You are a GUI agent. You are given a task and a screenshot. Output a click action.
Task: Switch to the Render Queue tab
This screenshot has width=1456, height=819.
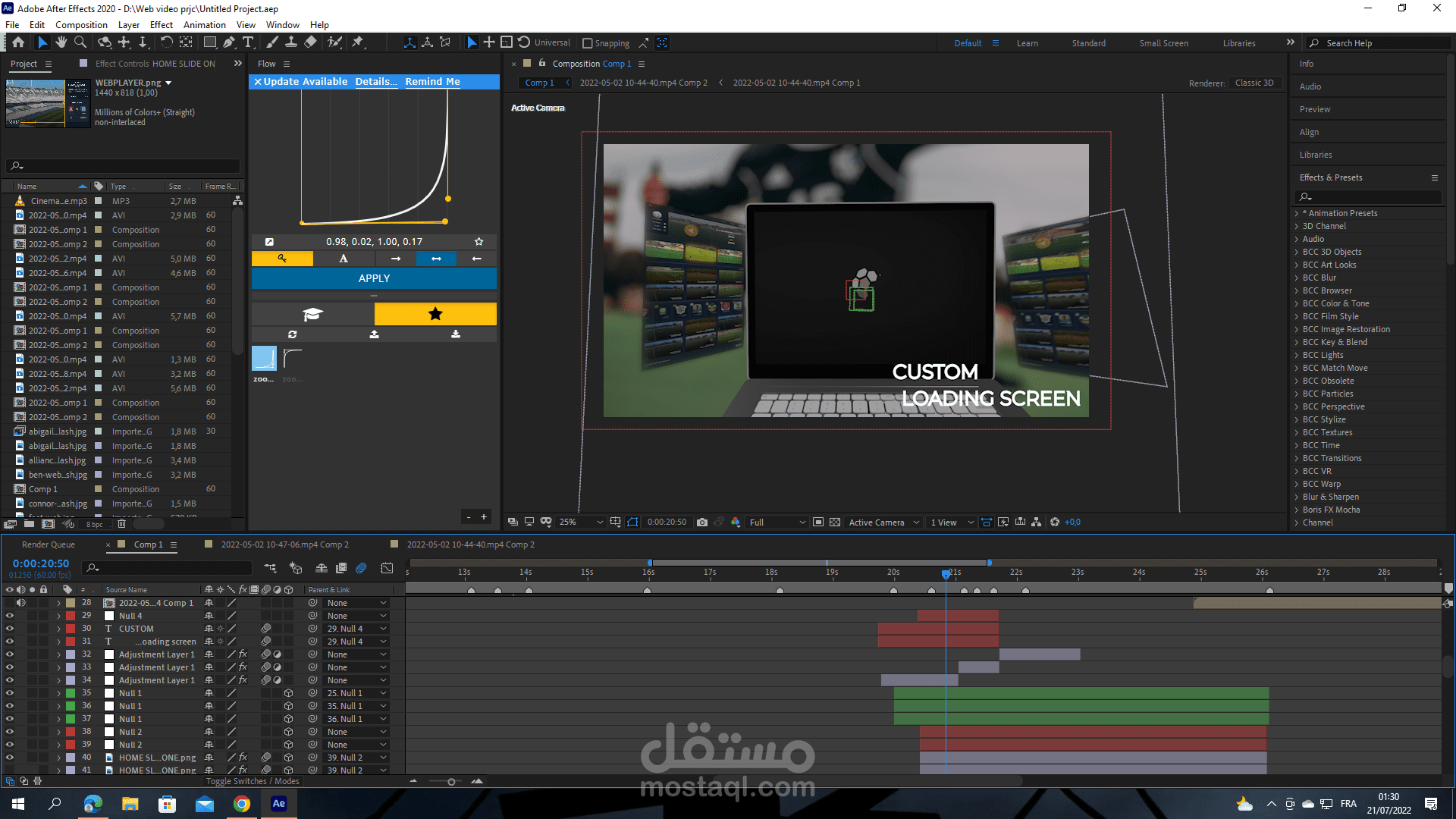(x=49, y=544)
